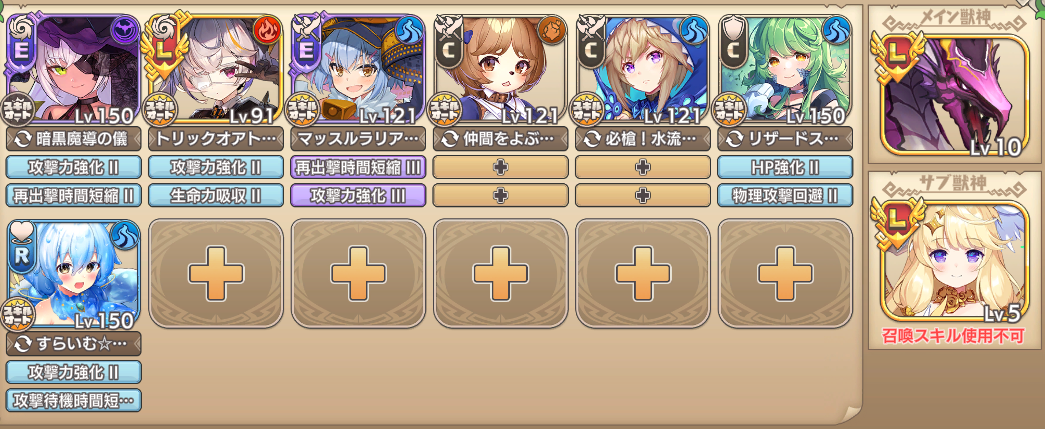This screenshot has width=1045, height=429.
Task: Add ability to brown-haired character's first plus slot
Action: (501, 167)
